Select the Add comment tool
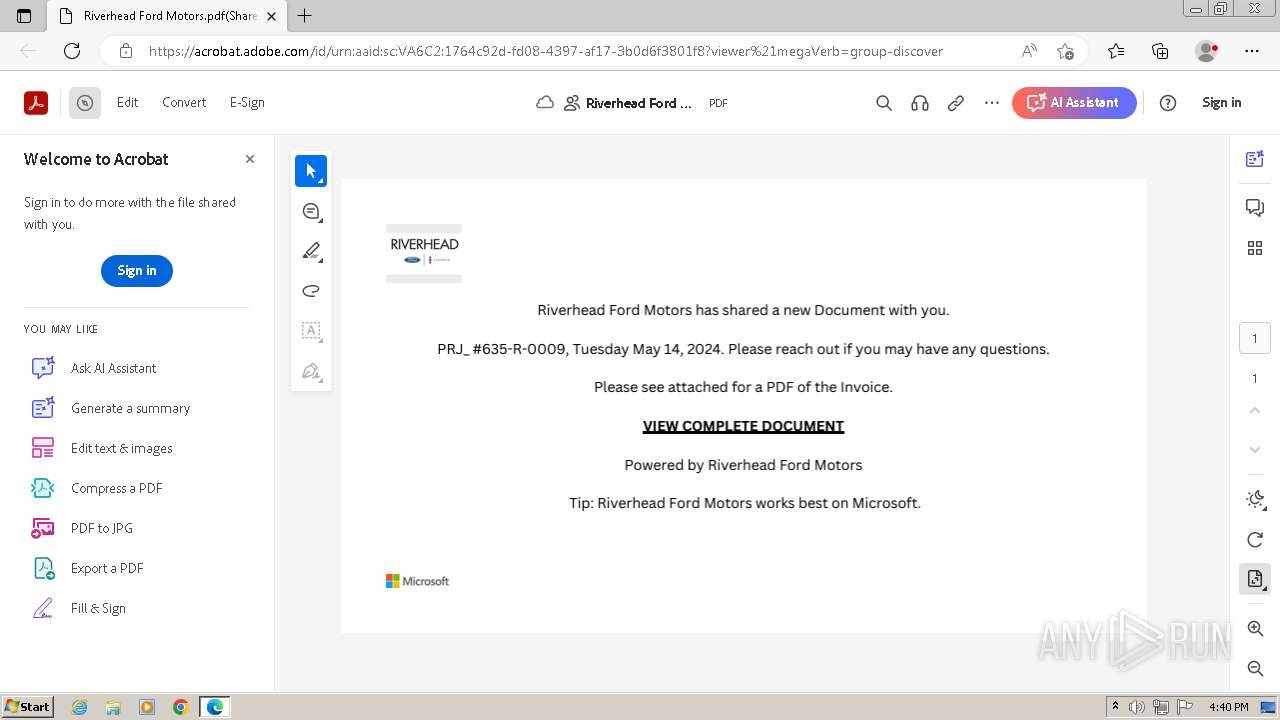The width and height of the screenshot is (1280, 720). [x=311, y=211]
